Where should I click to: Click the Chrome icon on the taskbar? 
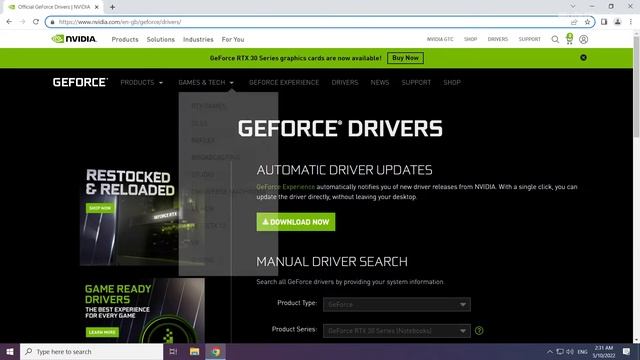[x=216, y=351]
